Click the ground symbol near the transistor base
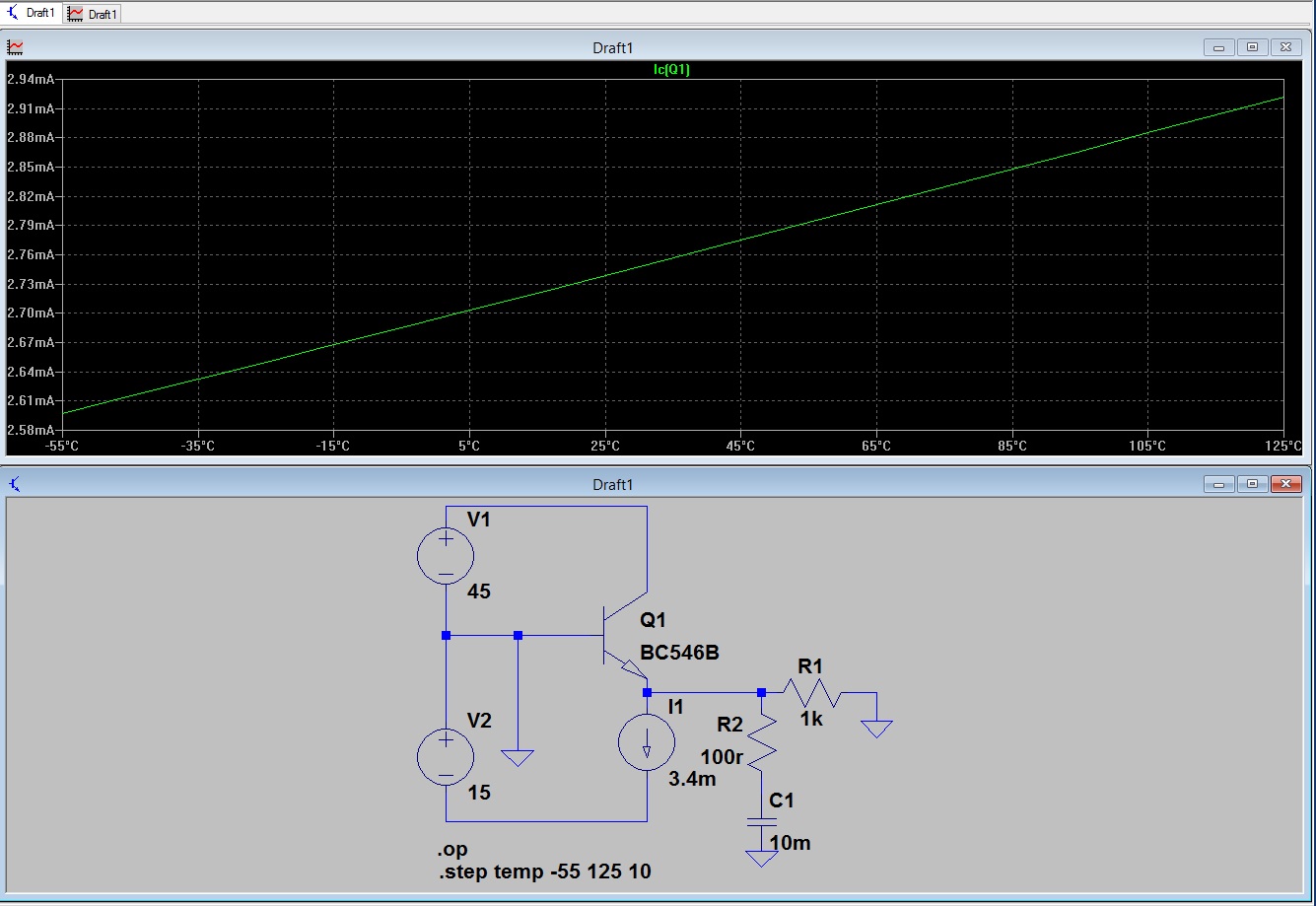This screenshot has height=906, width=1316. (518, 758)
